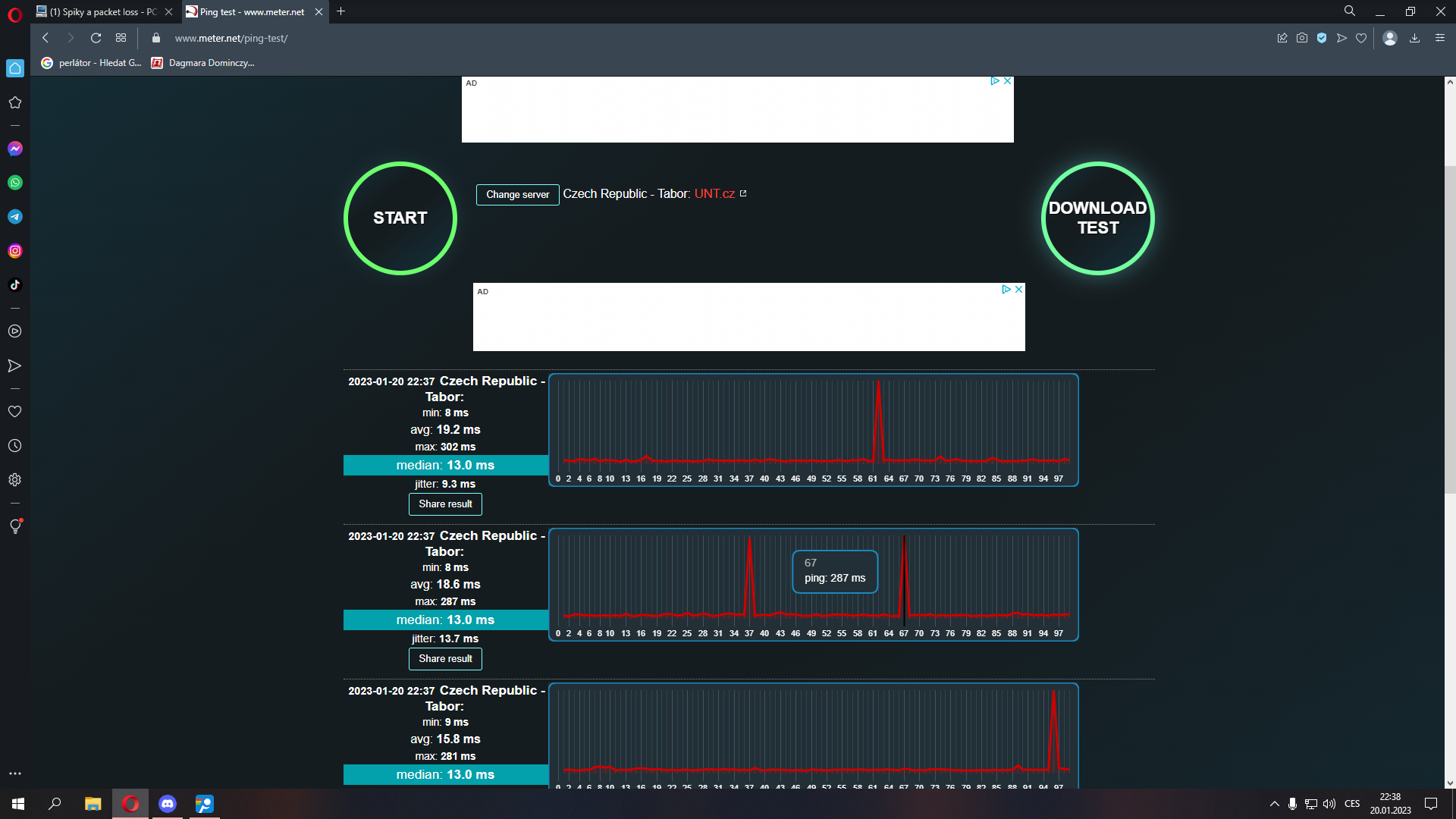
Task: Open Messenger in Opera sidebar
Action: (x=15, y=149)
